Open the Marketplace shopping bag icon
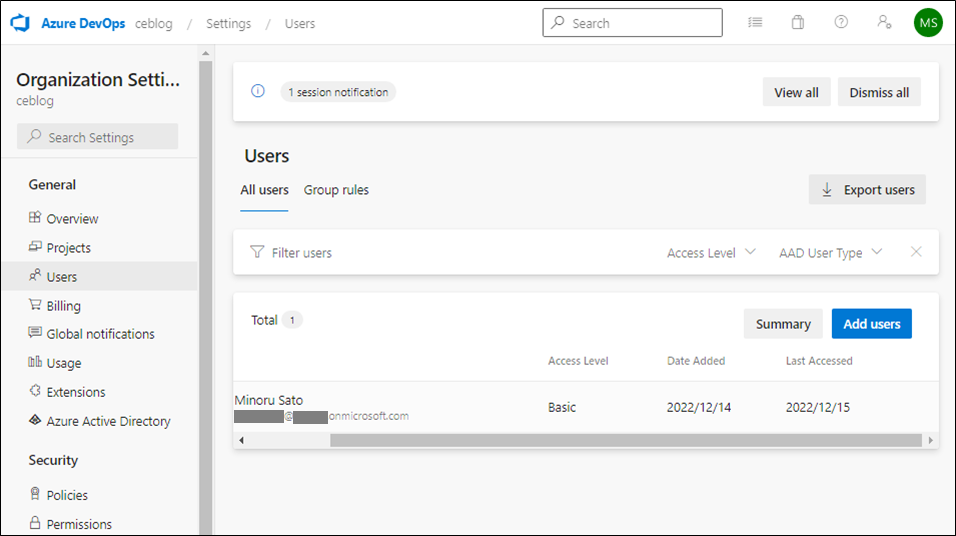Image resolution: width=956 pixels, height=536 pixels. point(797,23)
